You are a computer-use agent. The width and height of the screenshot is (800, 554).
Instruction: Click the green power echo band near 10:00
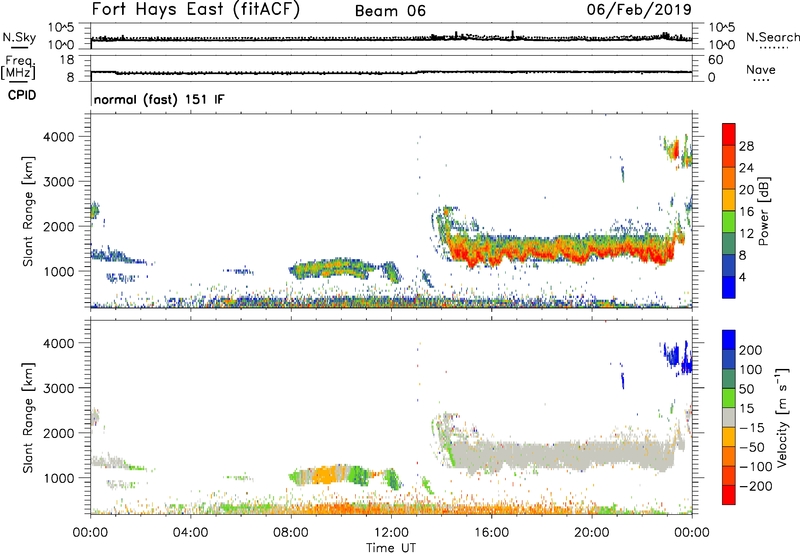(332, 268)
